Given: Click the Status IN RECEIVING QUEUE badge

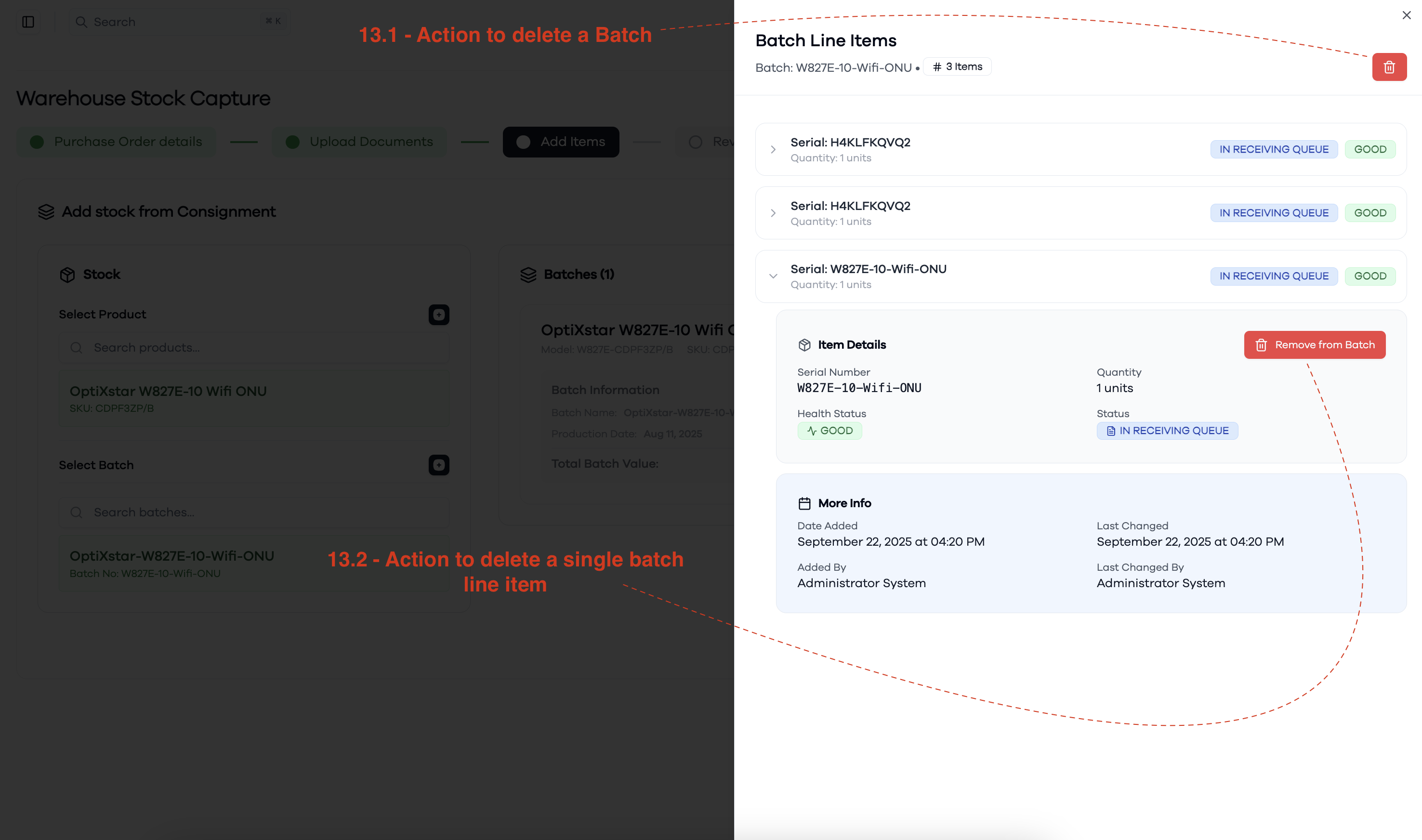Looking at the screenshot, I should [x=1167, y=431].
